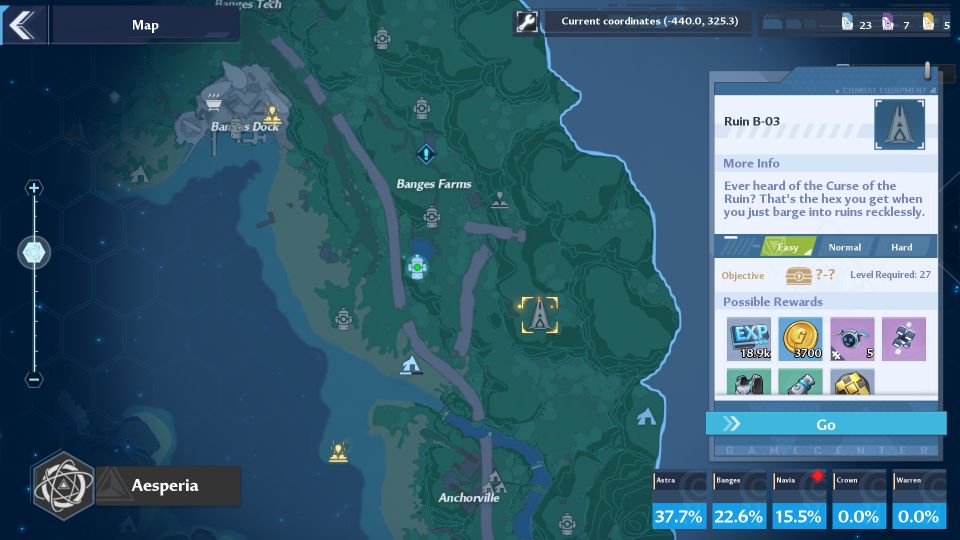Click the supply pod icon above Banges Farms quest marker
The width and height of the screenshot is (960, 540).
click(x=421, y=108)
